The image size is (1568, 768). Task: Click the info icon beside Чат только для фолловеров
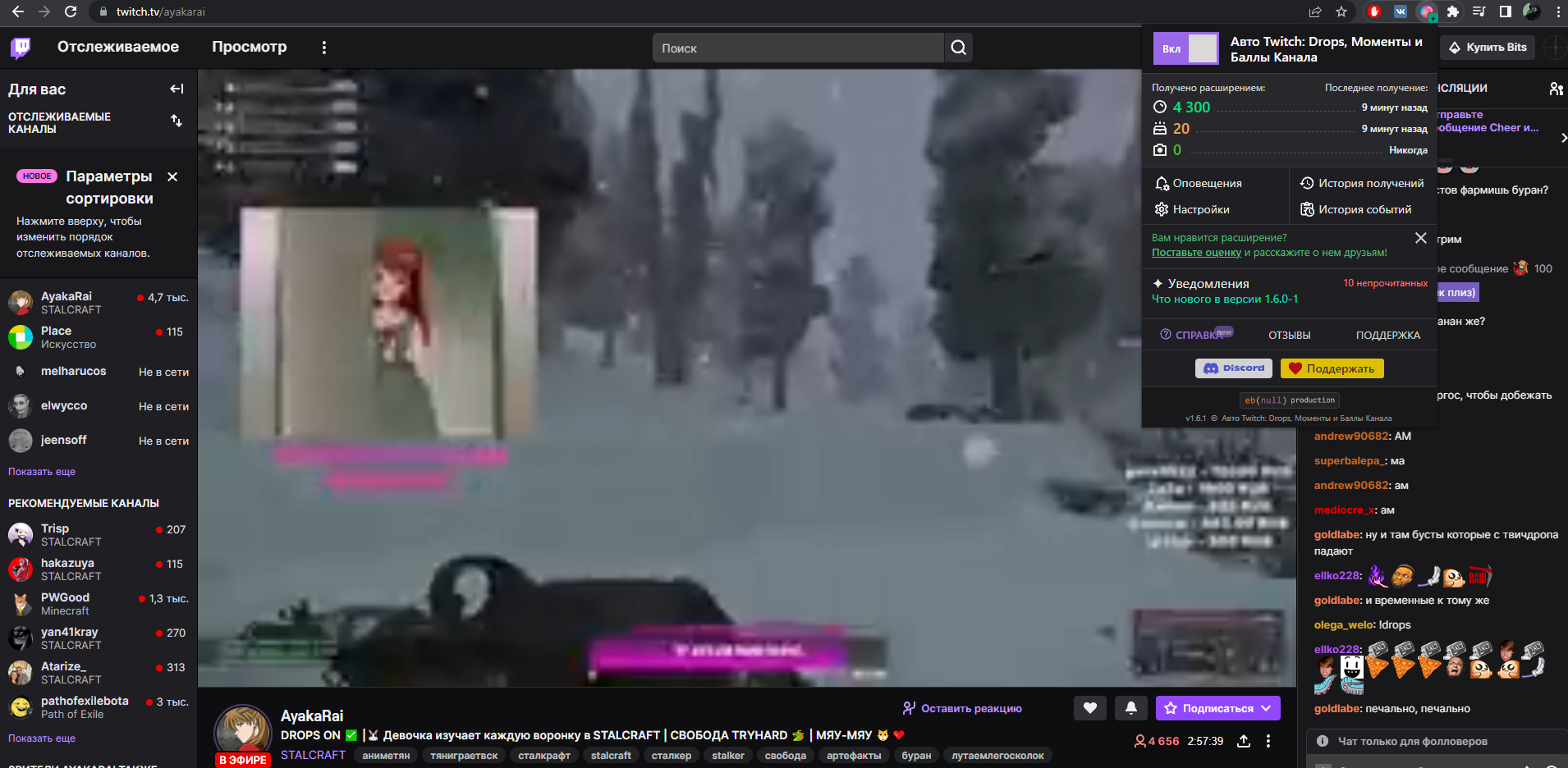(x=1323, y=741)
